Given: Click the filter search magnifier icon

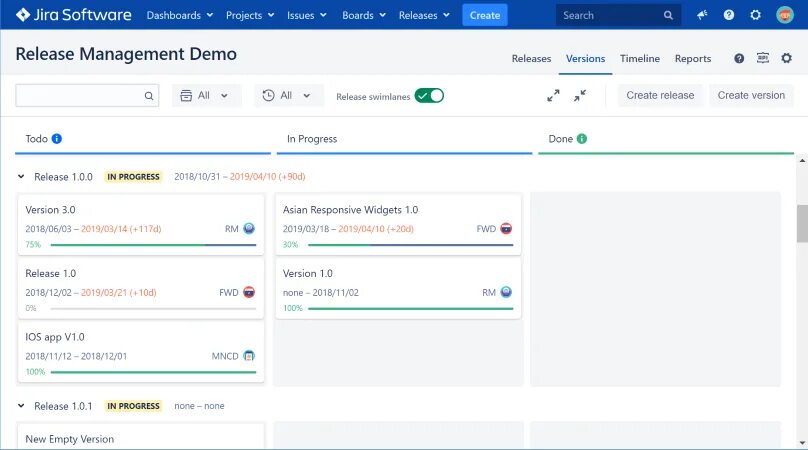Looking at the screenshot, I should click(x=149, y=96).
